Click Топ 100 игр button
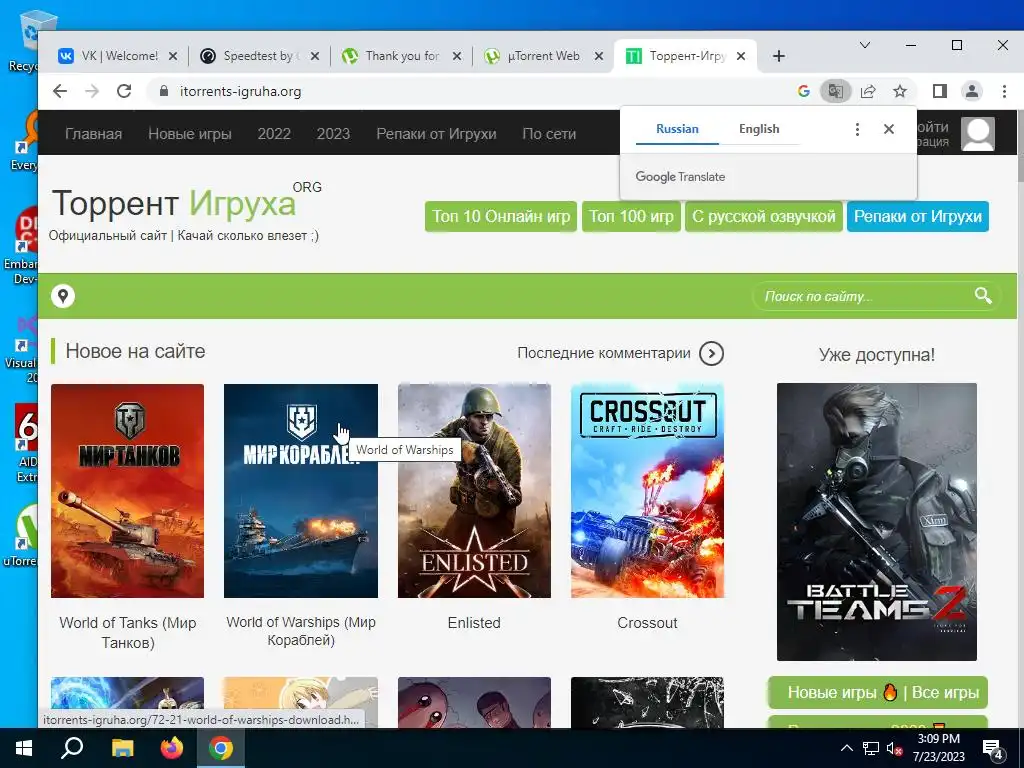 (x=631, y=216)
